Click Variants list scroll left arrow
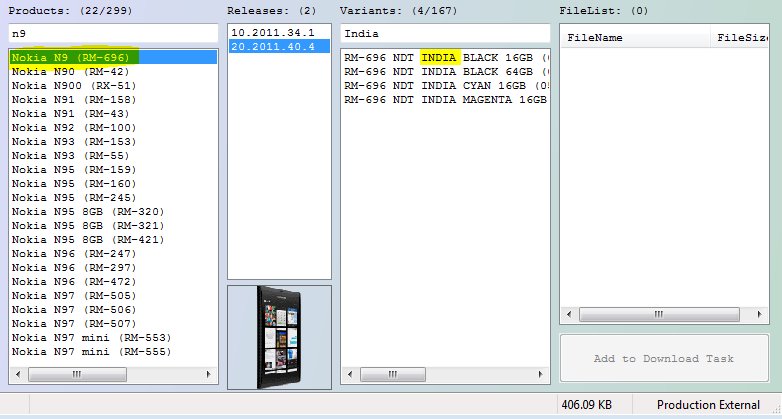Image resolution: width=782 pixels, height=419 pixels. 350,374
